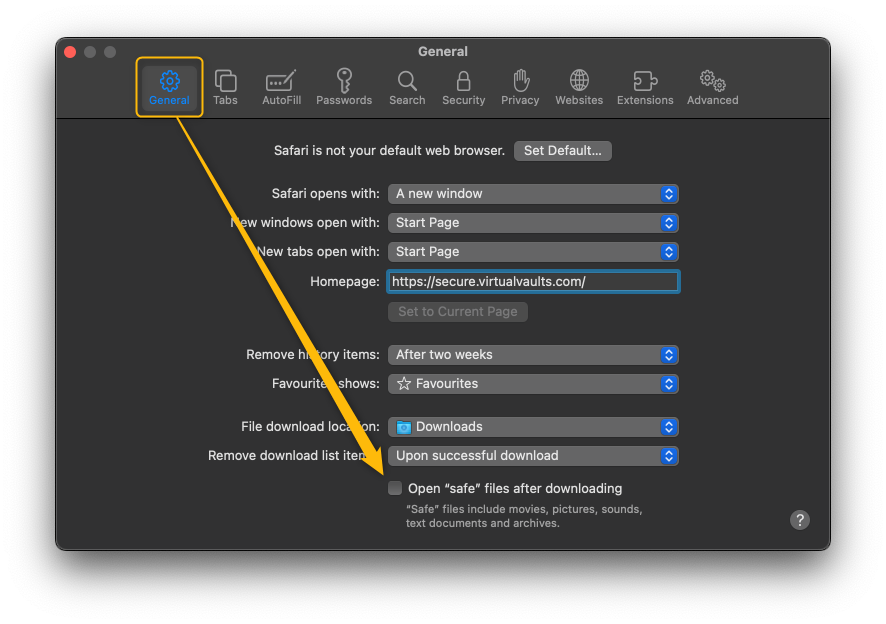Switch to the Websites globe pane
The height and width of the screenshot is (624, 886).
[579, 87]
